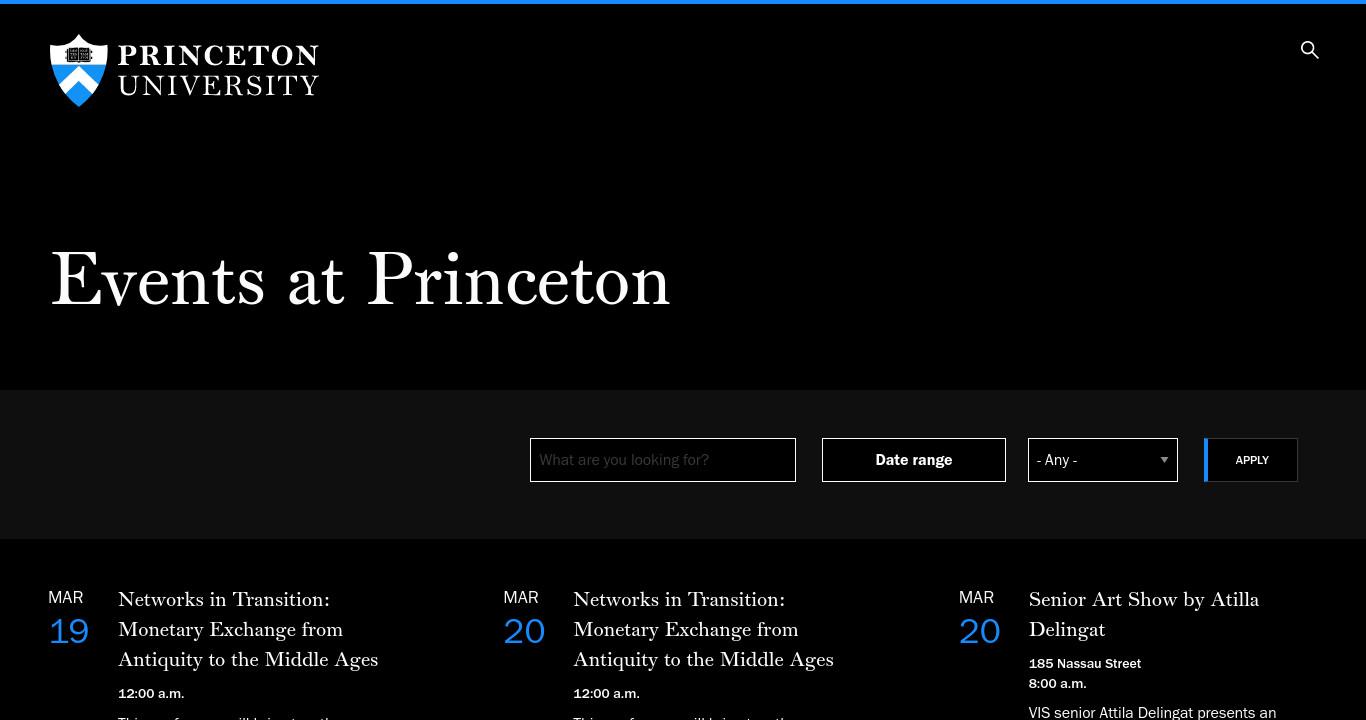This screenshot has height=720, width=1366.
Task: Click the 8:00 a.m. time under Senior Art Show
Action: [1057, 683]
